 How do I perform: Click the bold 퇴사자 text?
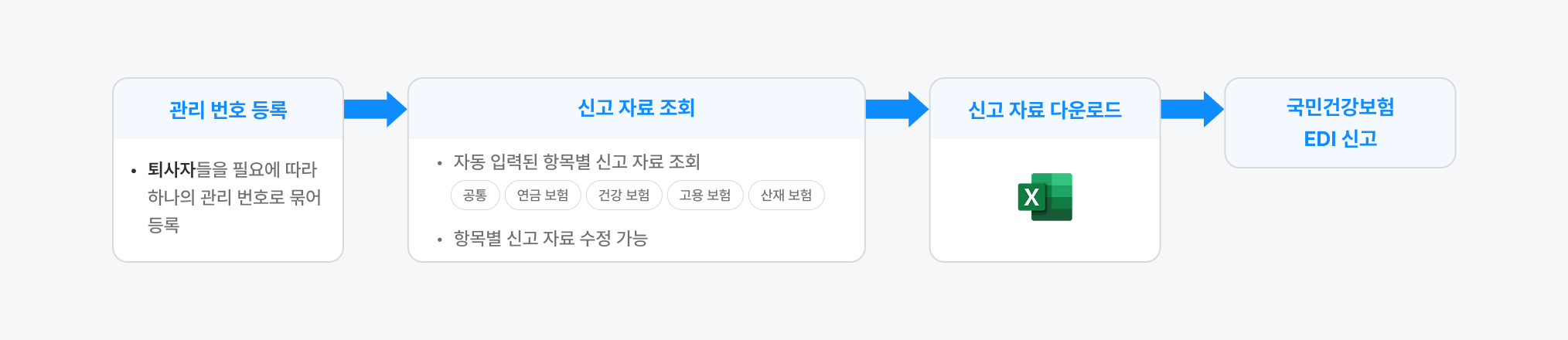tap(172, 170)
